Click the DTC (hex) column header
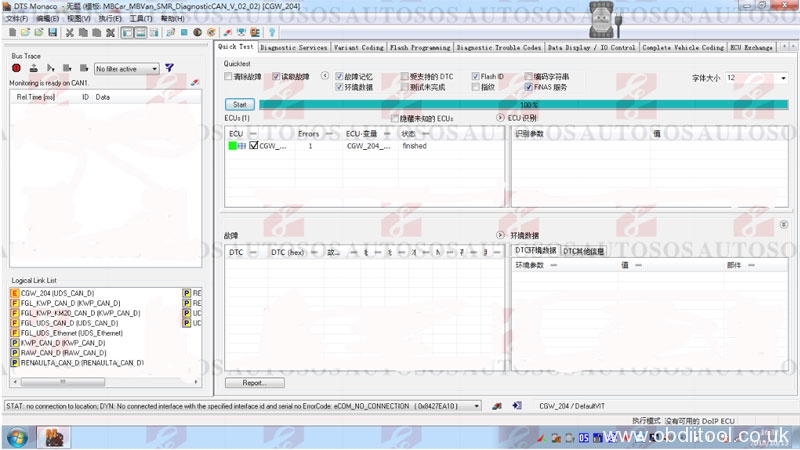800x450 pixels. (x=287, y=253)
